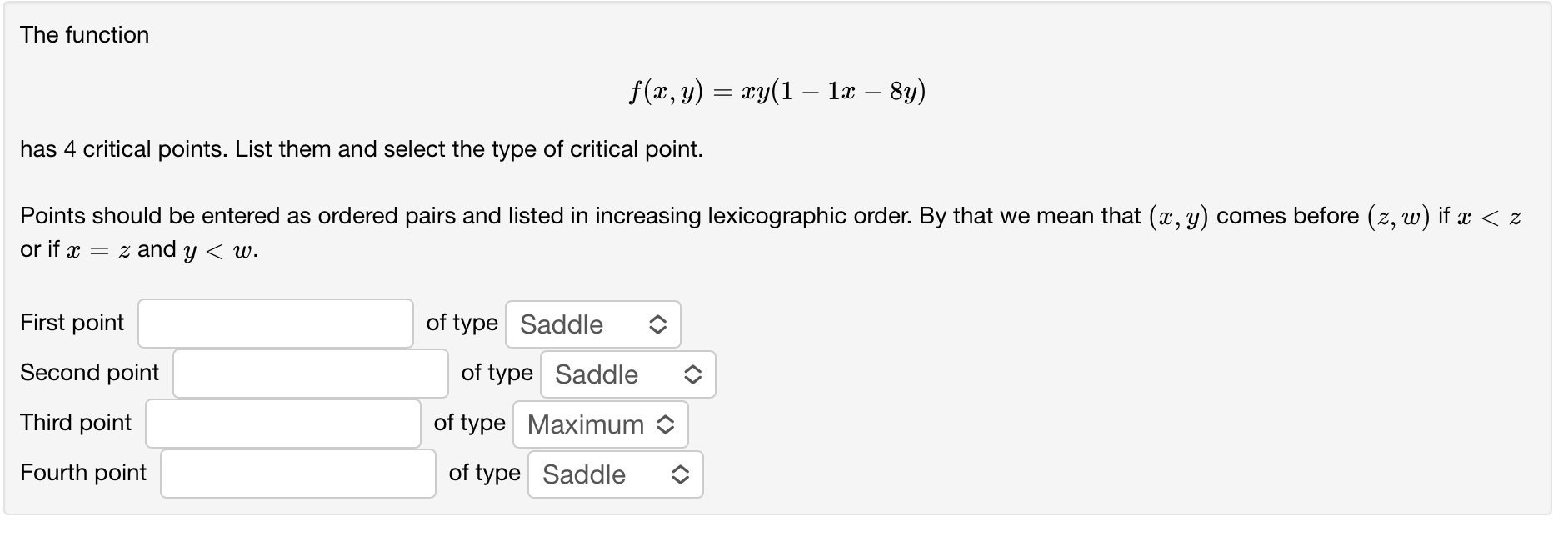The image size is (1568, 537).
Task: Open the Fourth point type dropdown
Action: (616, 474)
